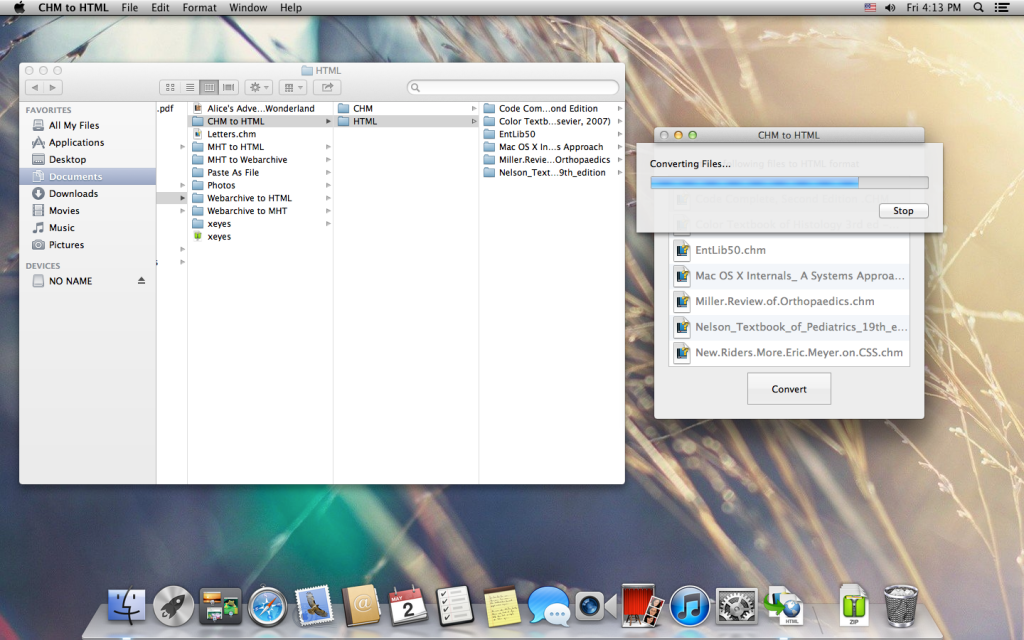Open Notes yellow pad in Dock
Image resolution: width=1024 pixels, height=640 pixels.
502,606
